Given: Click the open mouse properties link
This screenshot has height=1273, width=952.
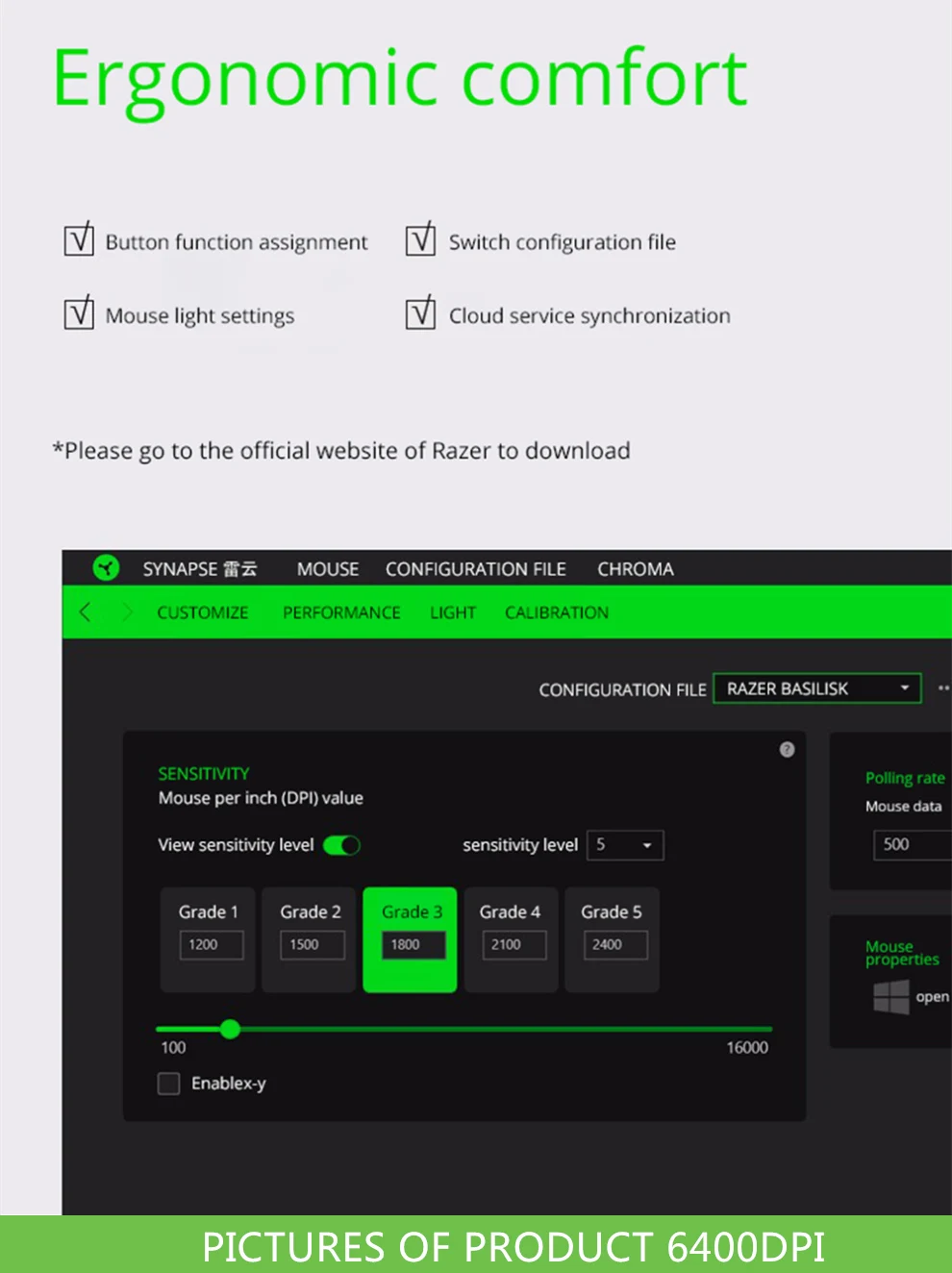Looking at the screenshot, I should pos(932,997).
